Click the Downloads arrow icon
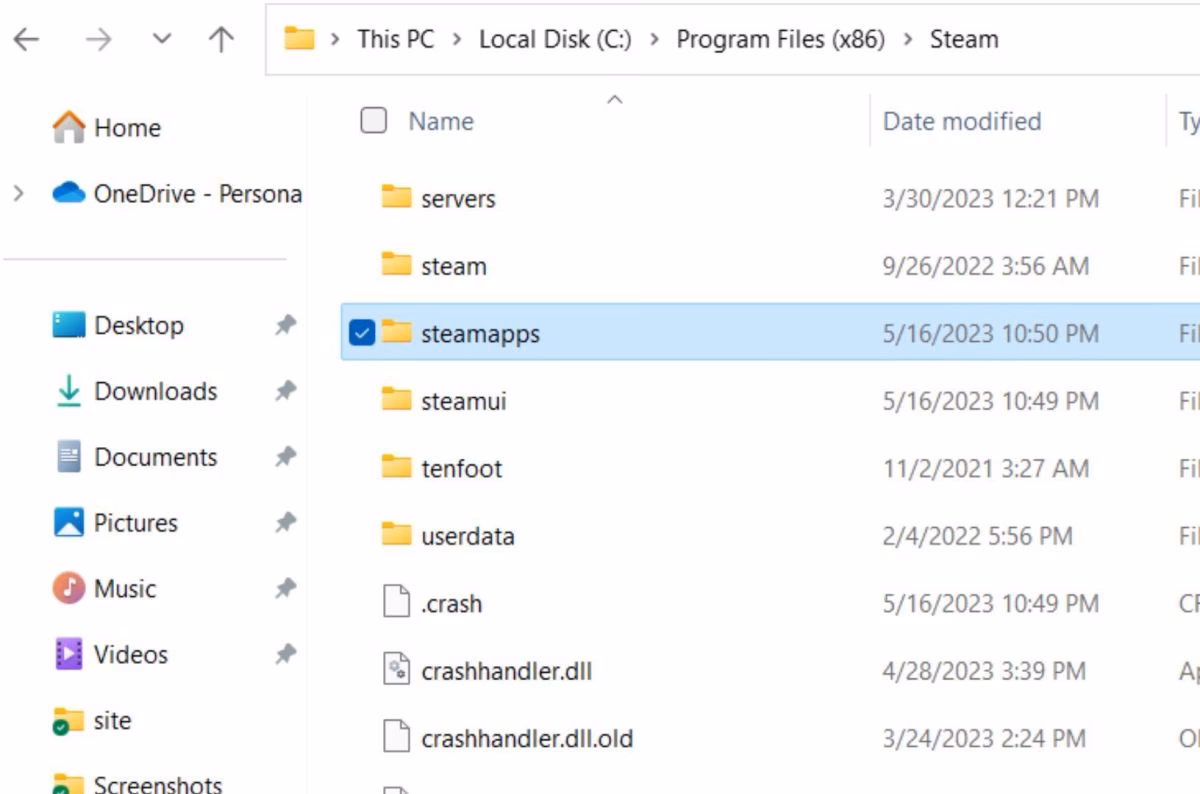This screenshot has height=794, width=1200. coord(69,391)
